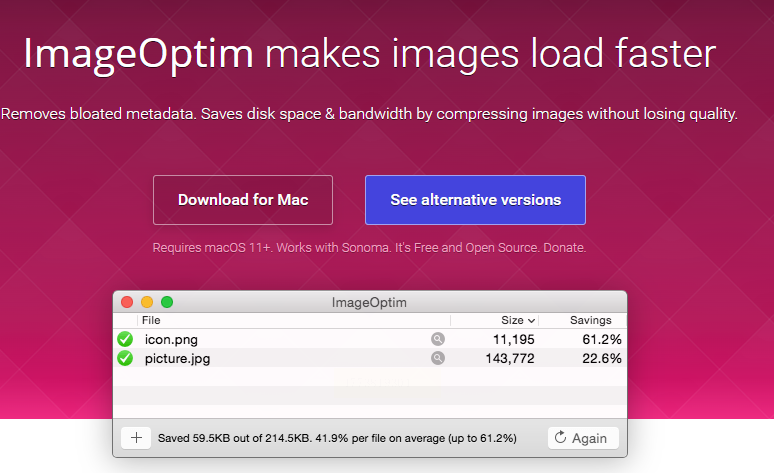774x473 pixels.
Task: Toggle the Size column sort chevron
Action: (x=531, y=321)
